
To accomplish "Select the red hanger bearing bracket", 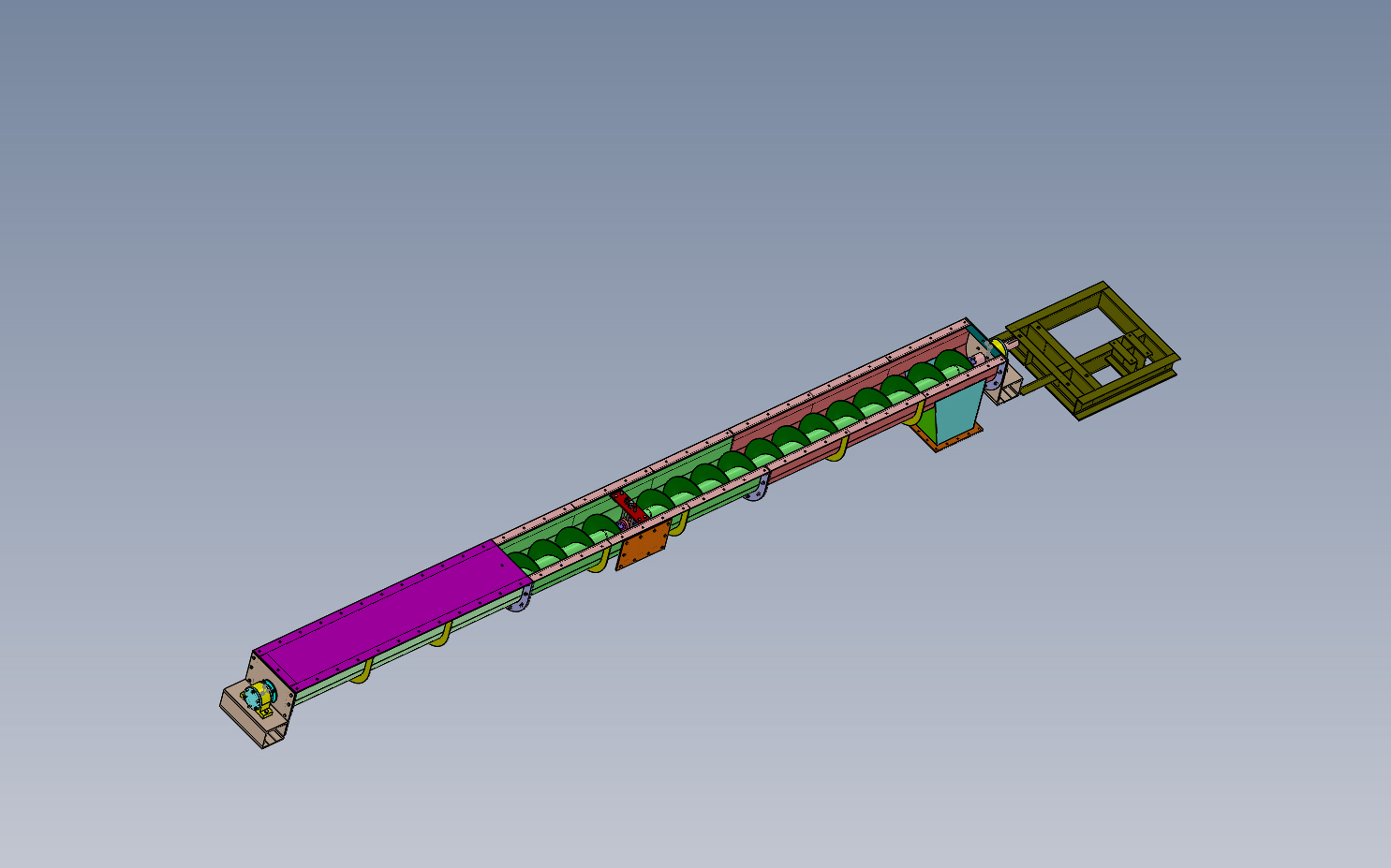I will [629, 507].
